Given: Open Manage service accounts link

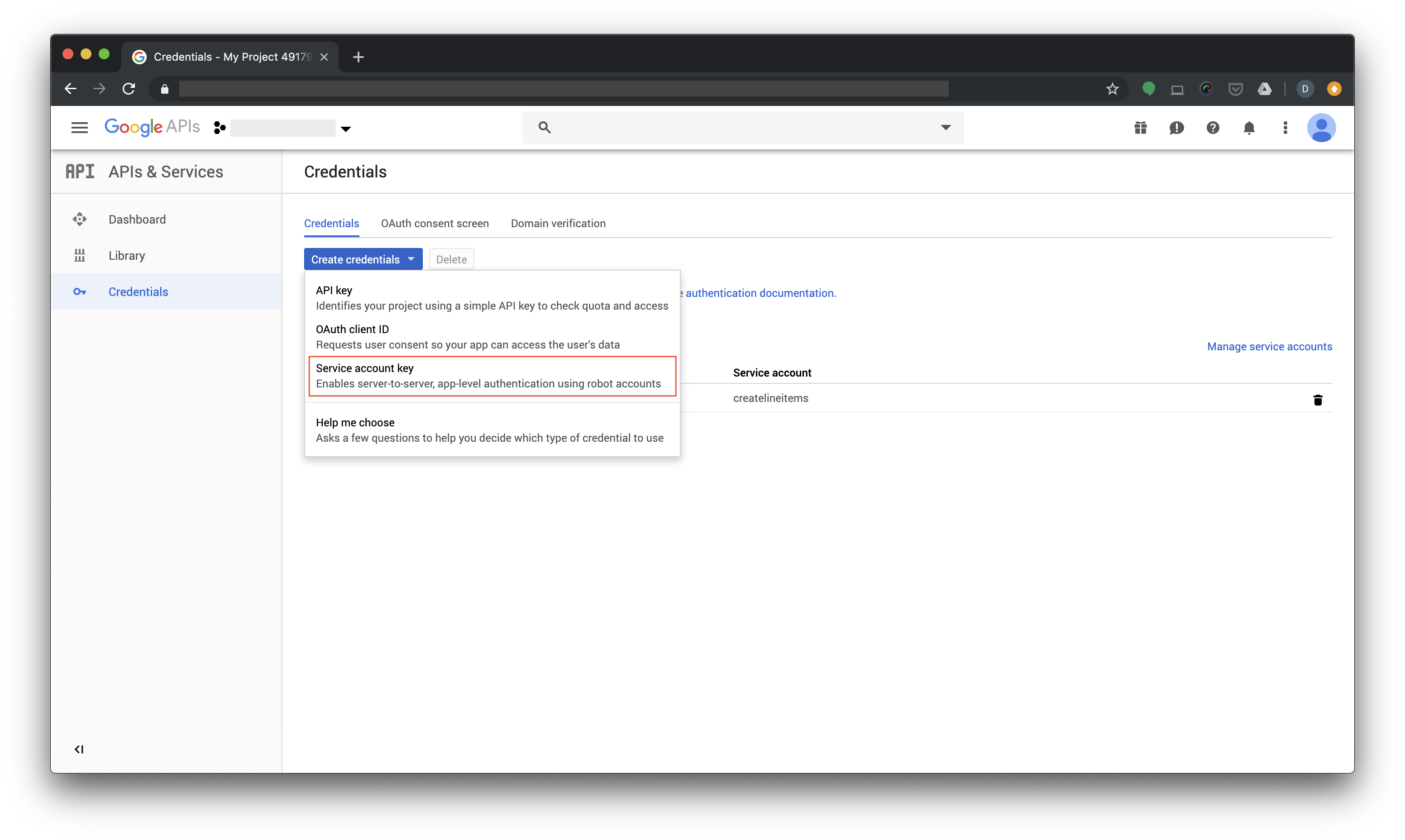Looking at the screenshot, I should coord(1269,346).
